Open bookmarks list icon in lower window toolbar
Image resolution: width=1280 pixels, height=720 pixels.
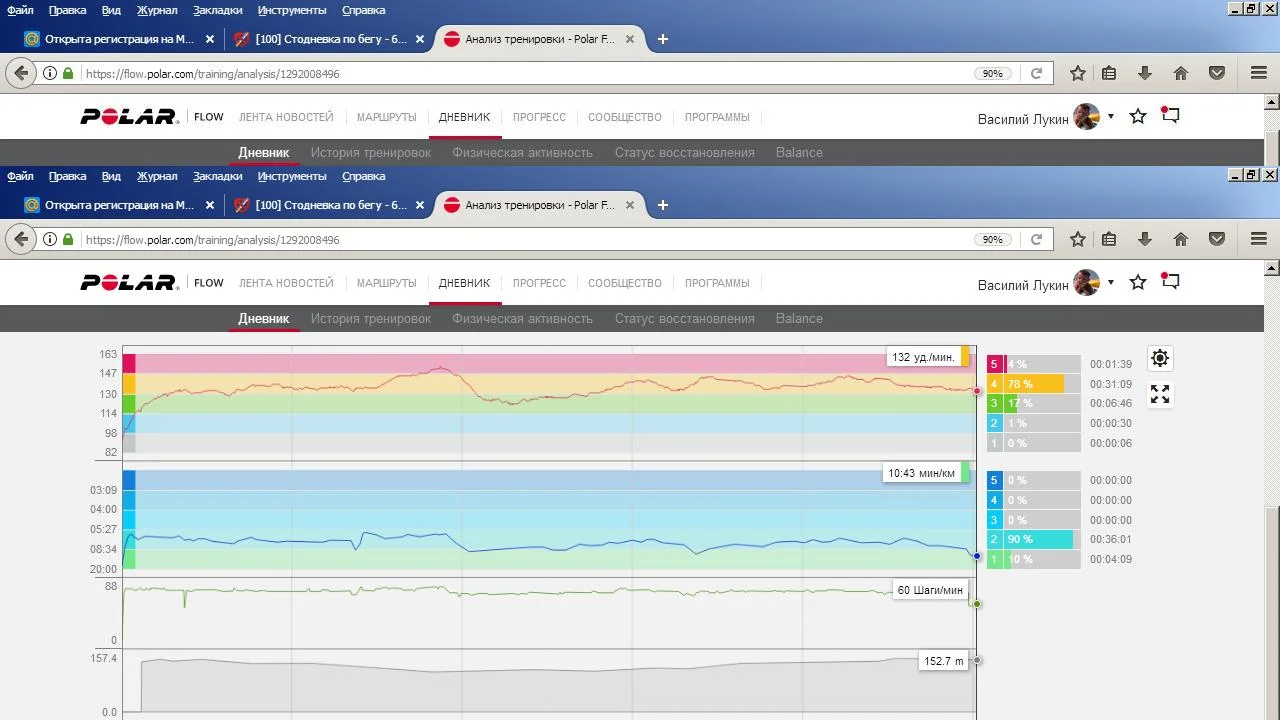(1109, 240)
